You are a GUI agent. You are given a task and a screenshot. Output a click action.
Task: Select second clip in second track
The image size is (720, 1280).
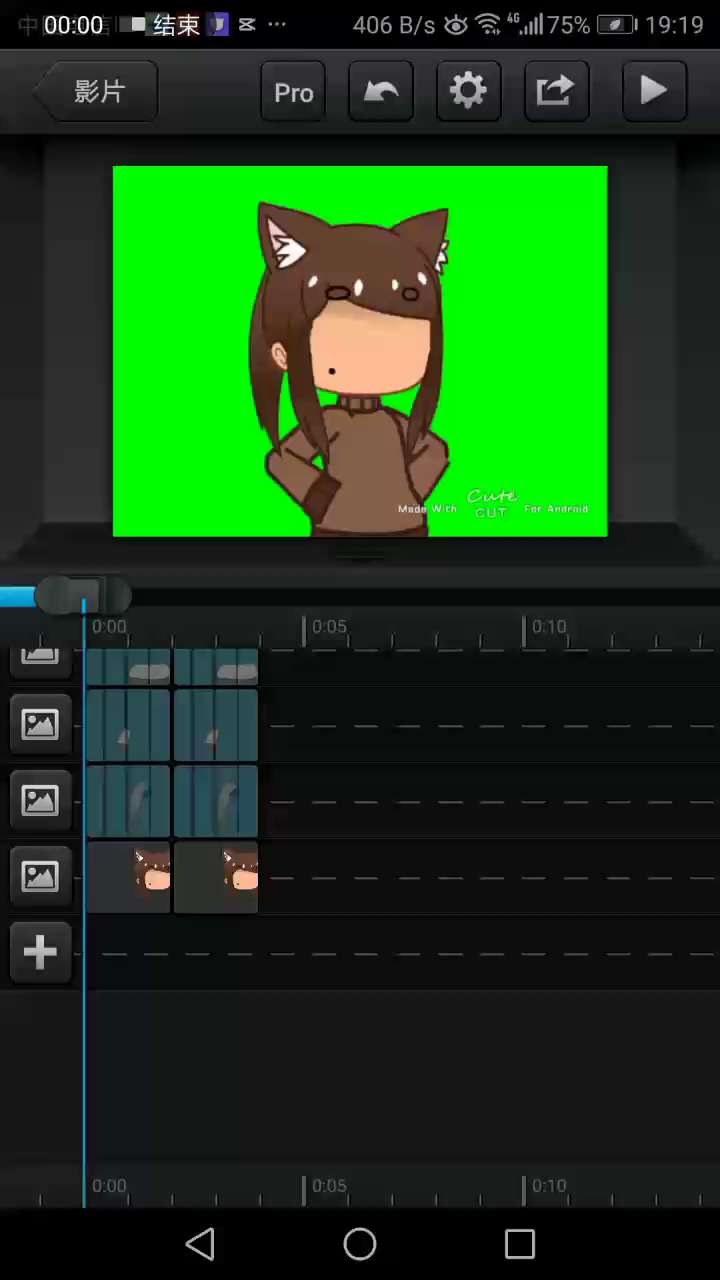[x=216, y=725]
